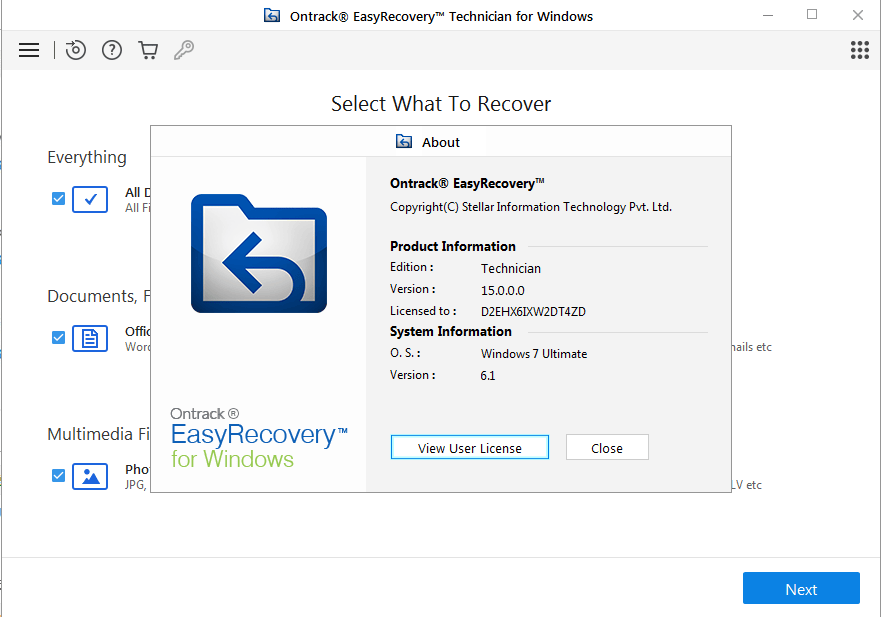Click the Office Documents page icon
Screen dimensions: 881x617
90,338
